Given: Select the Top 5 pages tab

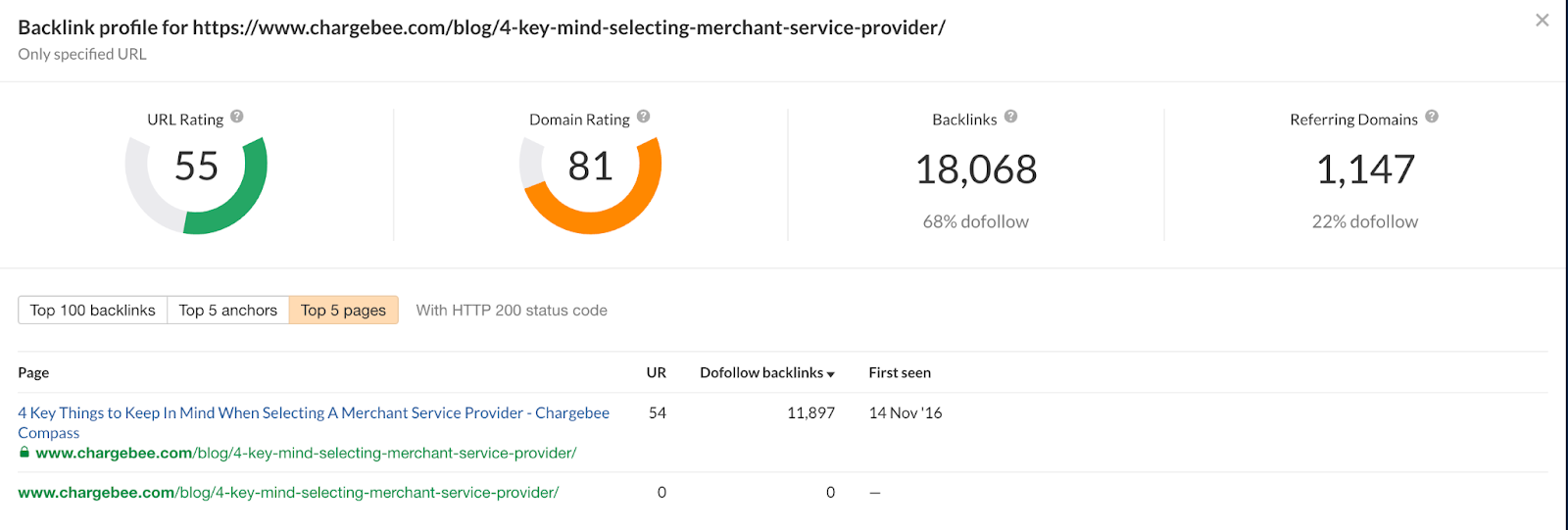Looking at the screenshot, I should (x=344, y=310).
